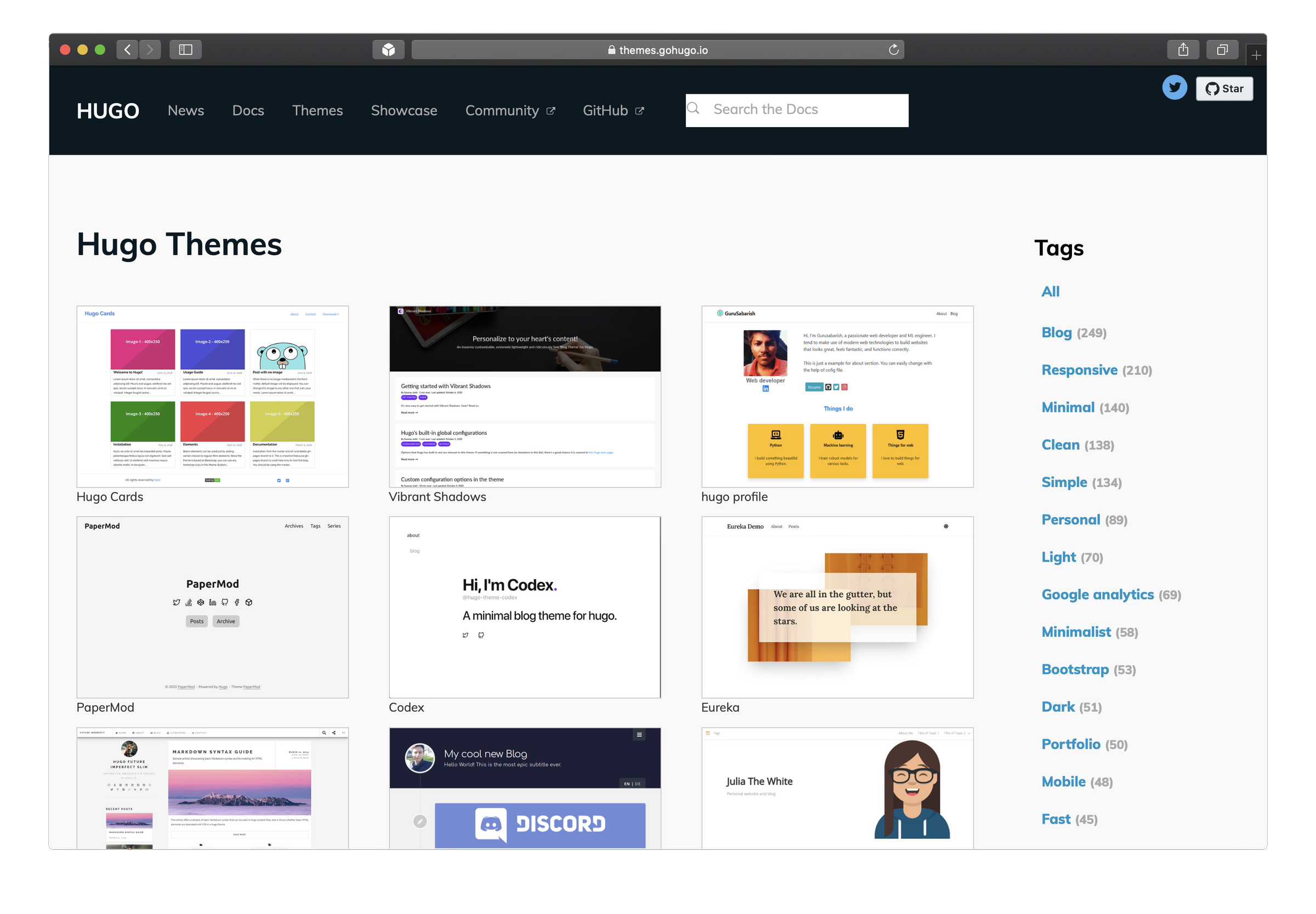The width and height of the screenshot is (1316, 914).
Task: Click the Eureka title link
Action: coord(721,707)
